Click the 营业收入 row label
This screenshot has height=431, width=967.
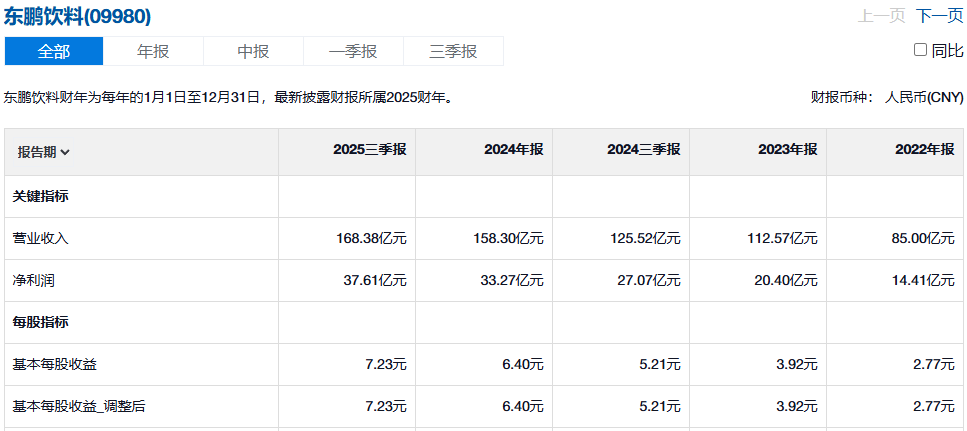pos(41,239)
